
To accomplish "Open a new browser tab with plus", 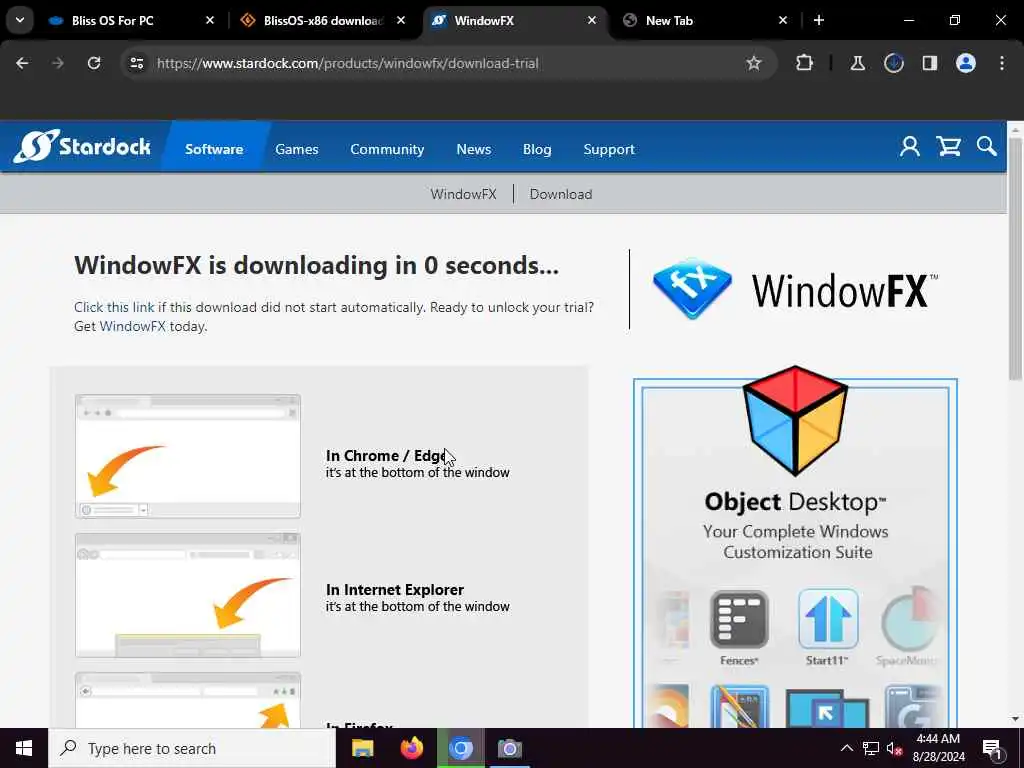I will [819, 21].
